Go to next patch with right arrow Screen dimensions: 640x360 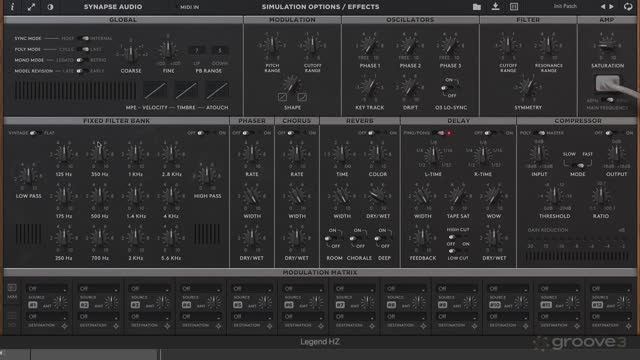coord(611,7)
